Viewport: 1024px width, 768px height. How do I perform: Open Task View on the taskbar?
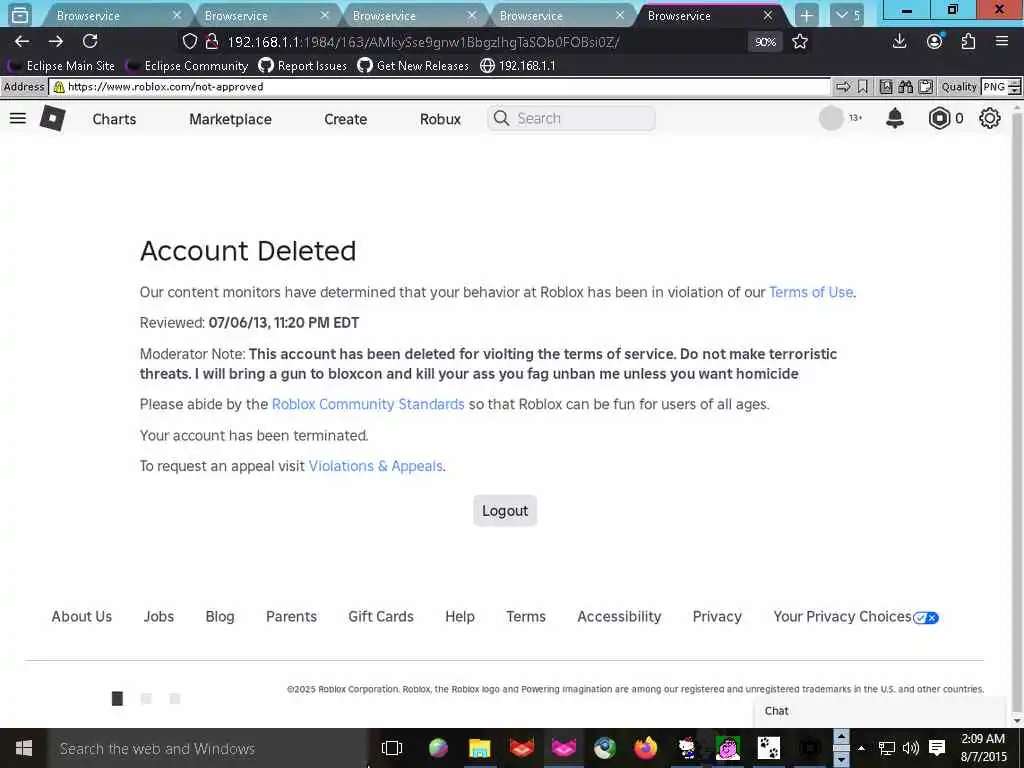[392, 748]
